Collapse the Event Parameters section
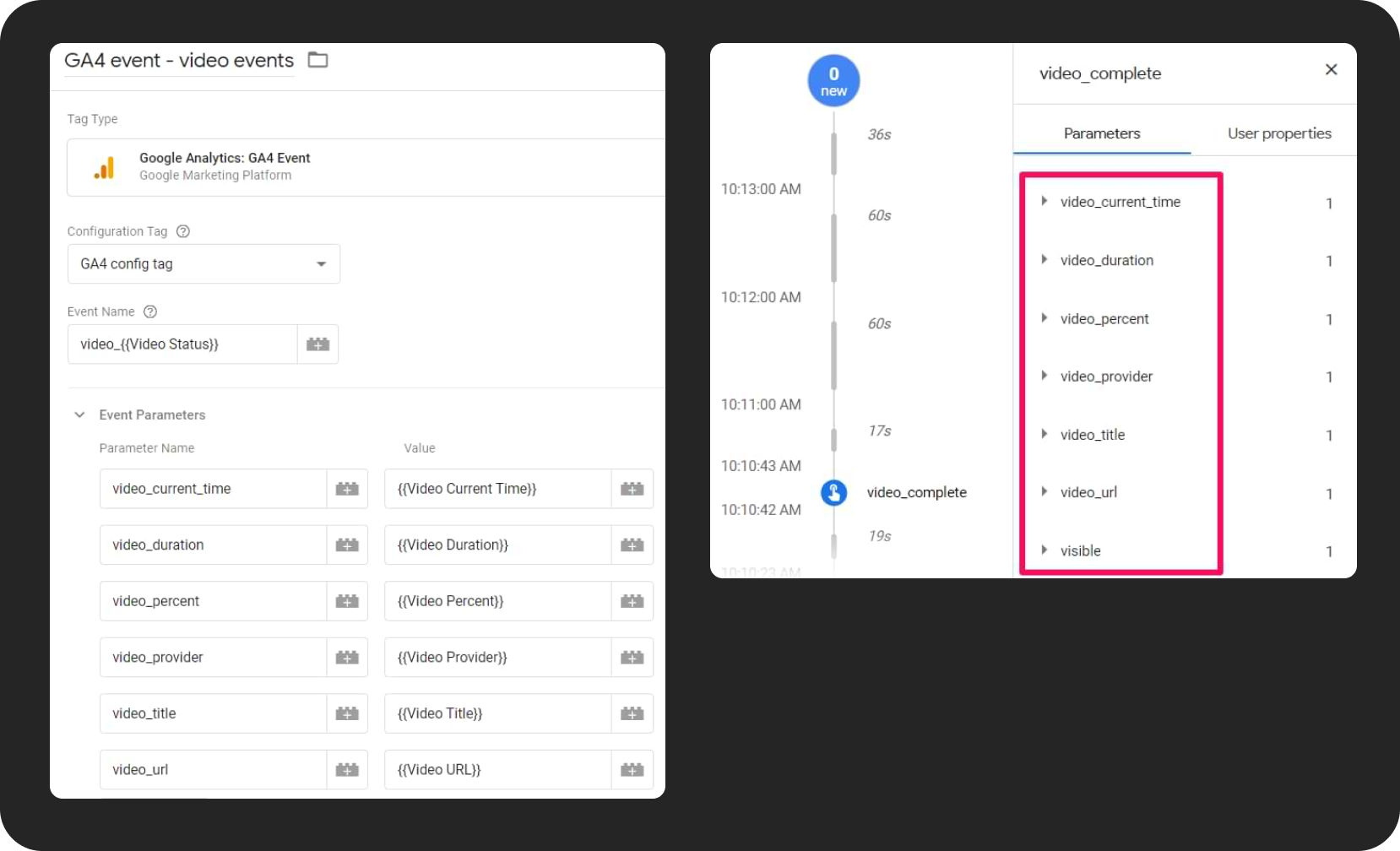1400x851 pixels. click(79, 415)
